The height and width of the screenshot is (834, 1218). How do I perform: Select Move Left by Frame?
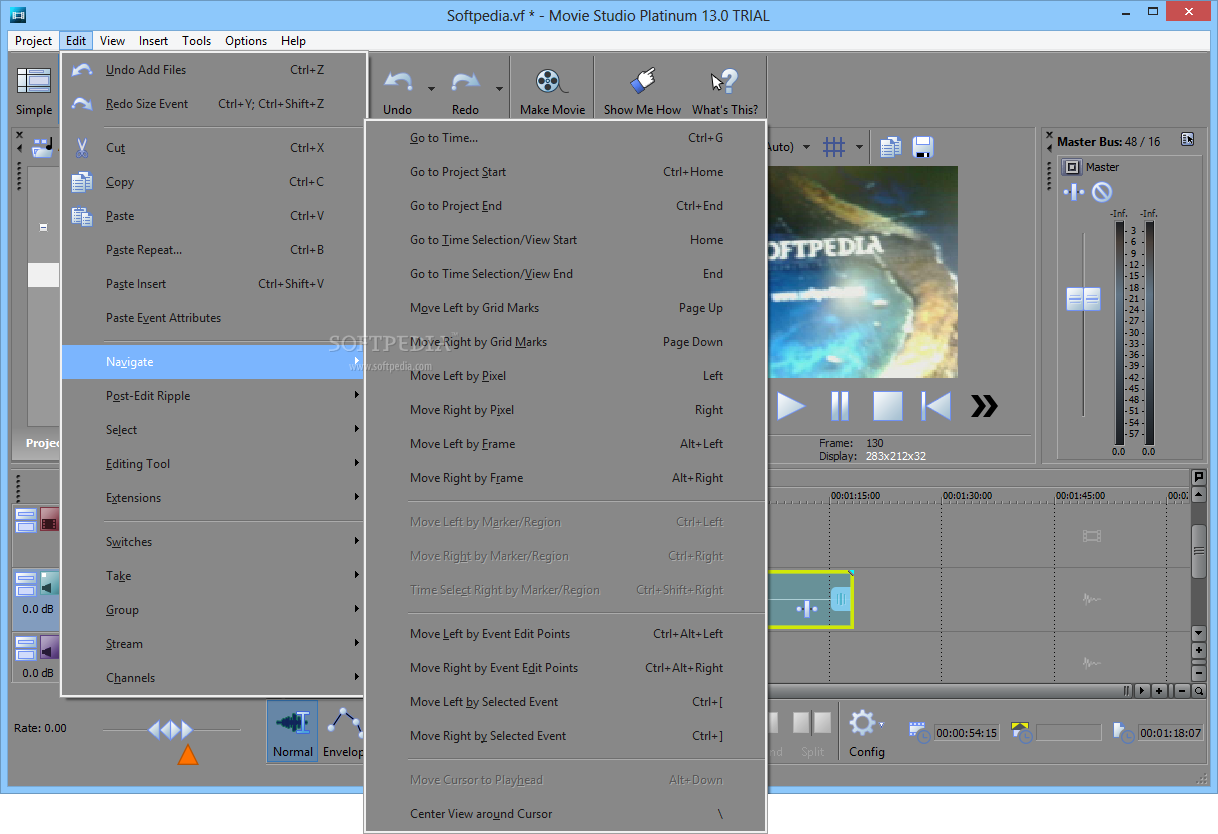pos(566,444)
